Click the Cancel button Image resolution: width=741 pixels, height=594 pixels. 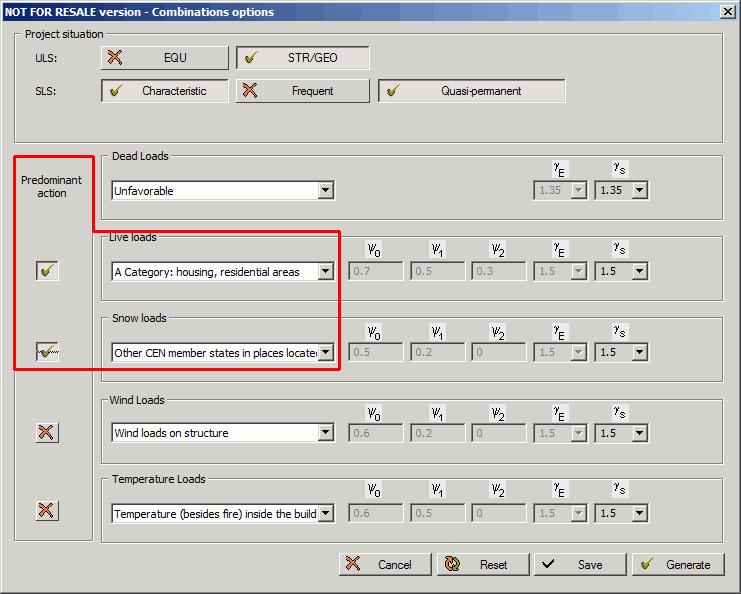[385, 564]
